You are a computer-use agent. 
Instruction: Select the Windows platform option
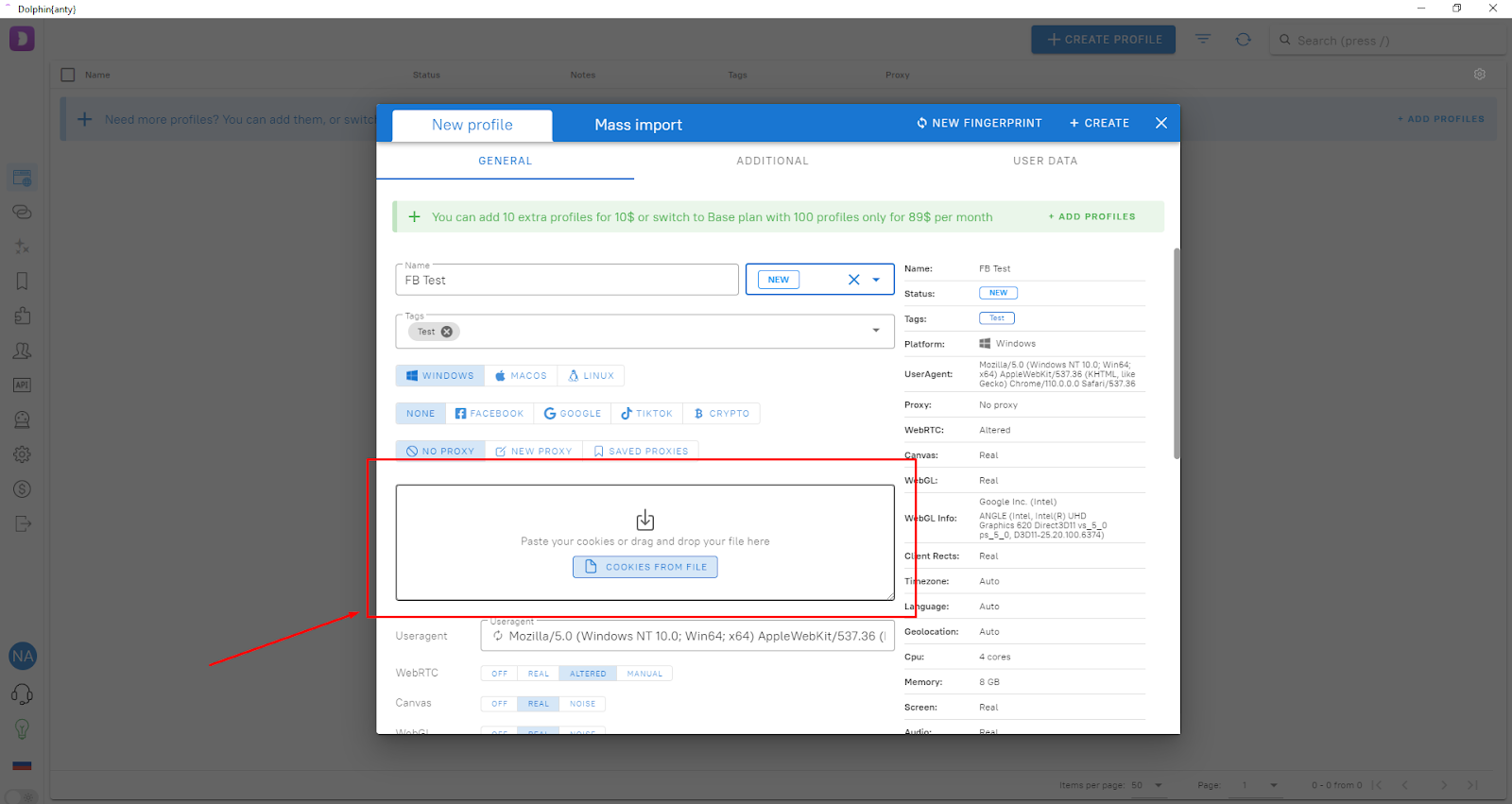(x=440, y=376)
